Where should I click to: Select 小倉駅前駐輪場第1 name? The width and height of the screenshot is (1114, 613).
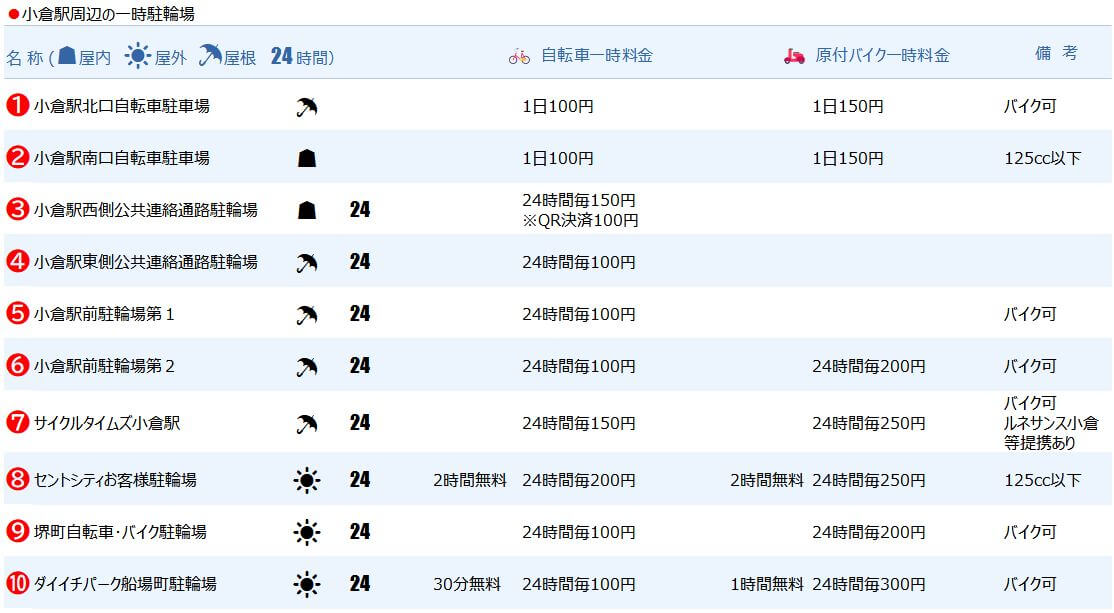pyautogui.click(x=104, y=314)
